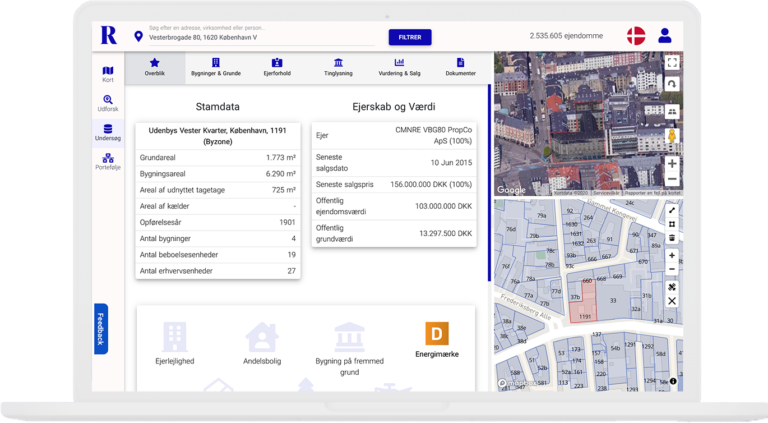Open Portefølje in the left sidebar
This screenshot has width=768, height=423.
click(x=108, y=161)
